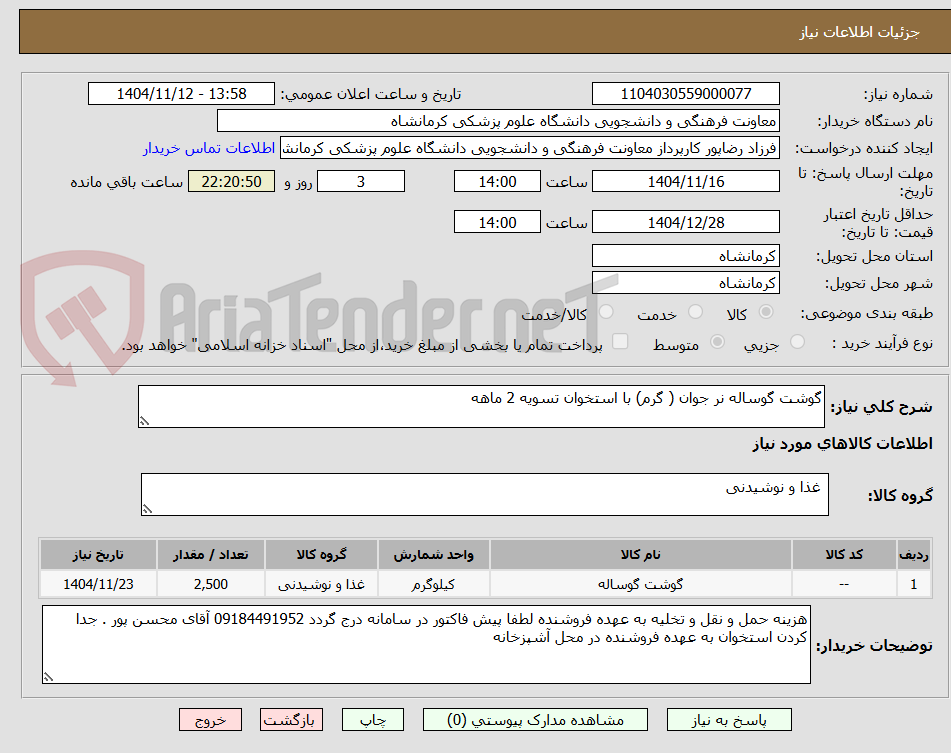This screenshot has height=753, width=951.
Task: Click the 'گوشت گوساله' item name cell
Action: tap(640, 584)
